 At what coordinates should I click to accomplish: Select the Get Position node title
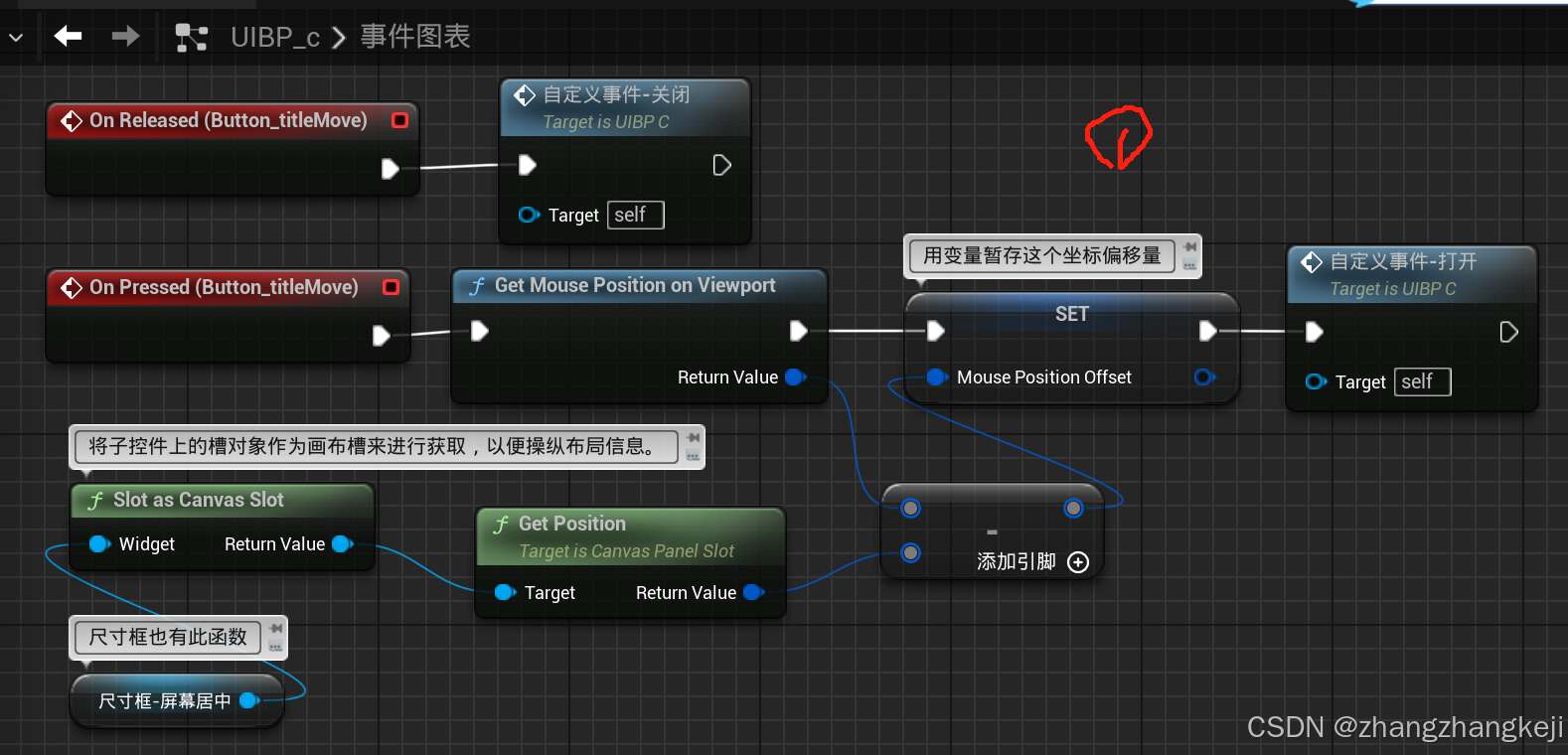(572, 525)
